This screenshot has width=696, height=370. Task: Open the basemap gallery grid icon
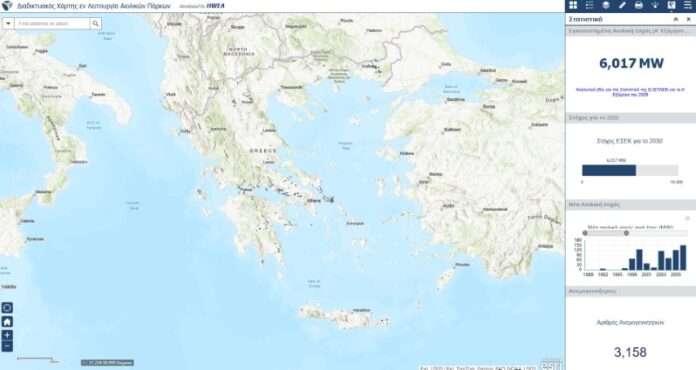point(573,5)
